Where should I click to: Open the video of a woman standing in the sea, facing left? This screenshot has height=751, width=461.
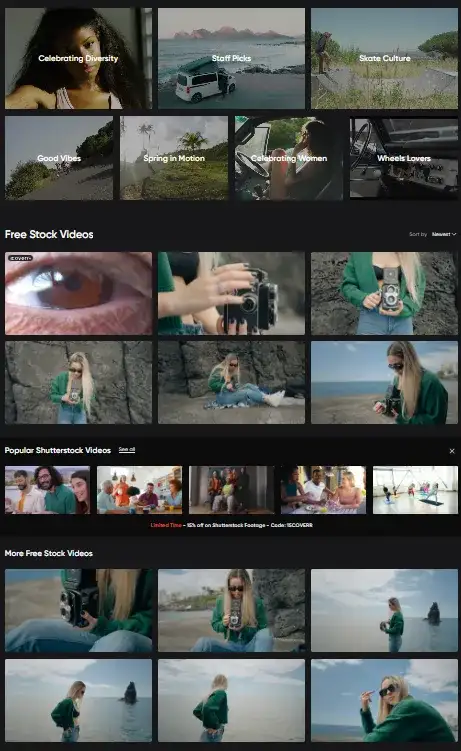click(384, 610)
